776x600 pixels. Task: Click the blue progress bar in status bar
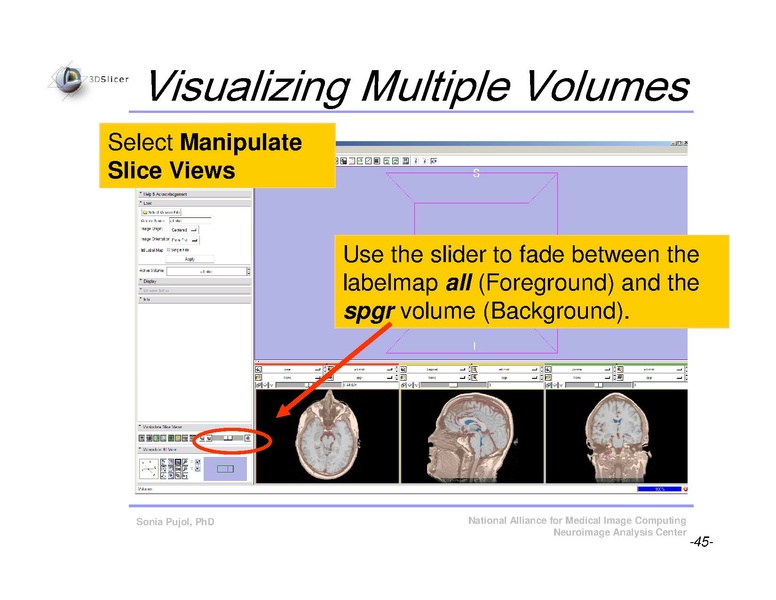(659, 489)
